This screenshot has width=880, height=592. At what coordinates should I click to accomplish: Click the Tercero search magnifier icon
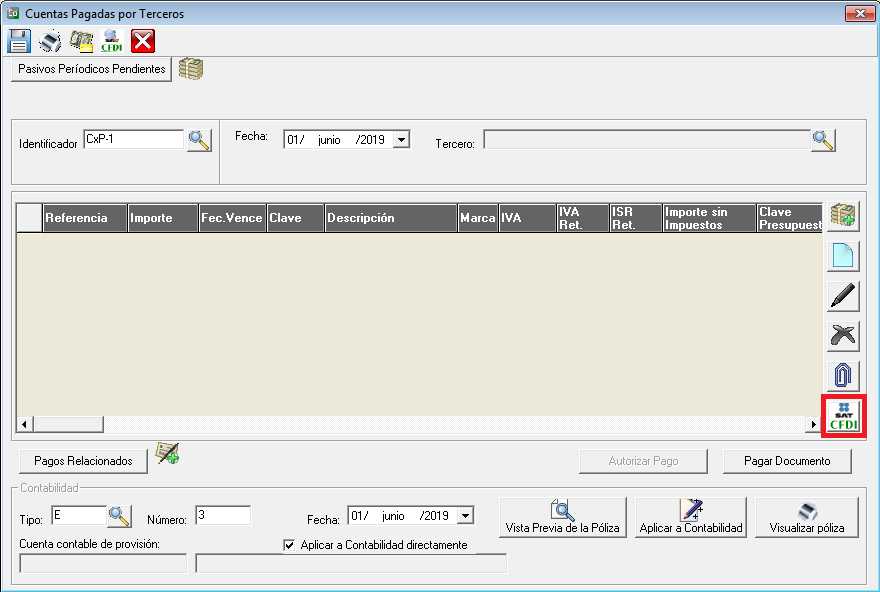(823, 140)
